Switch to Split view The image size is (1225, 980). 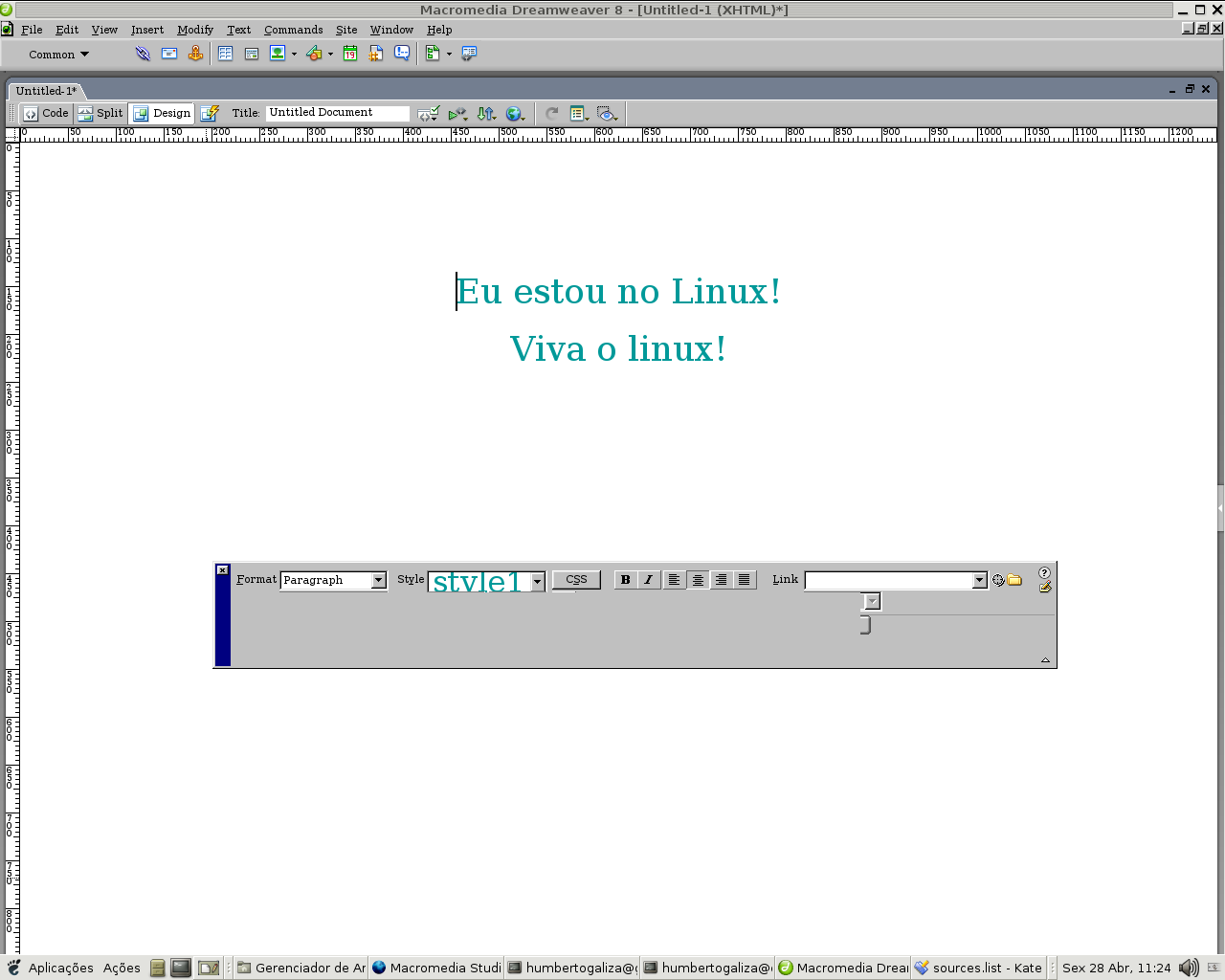pyautogui.click(x=100, y=113)
